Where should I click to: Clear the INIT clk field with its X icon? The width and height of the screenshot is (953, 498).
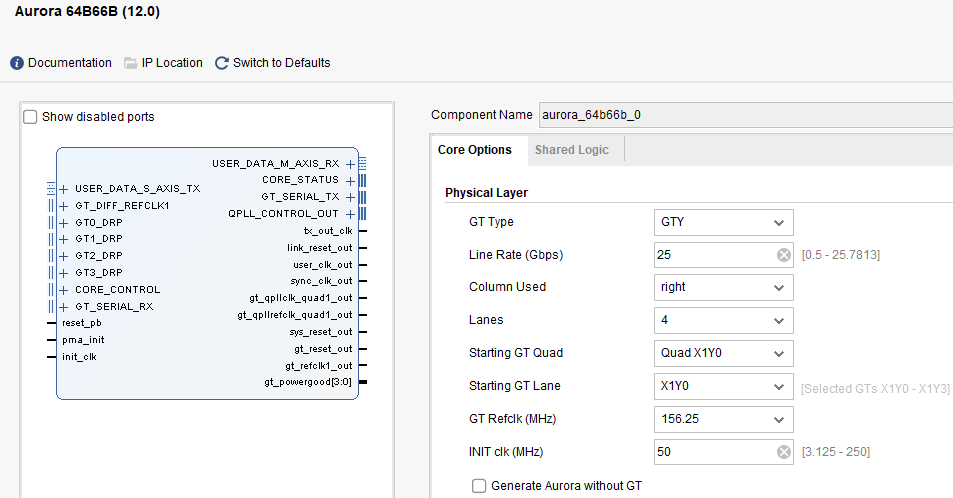click(784, 452)
